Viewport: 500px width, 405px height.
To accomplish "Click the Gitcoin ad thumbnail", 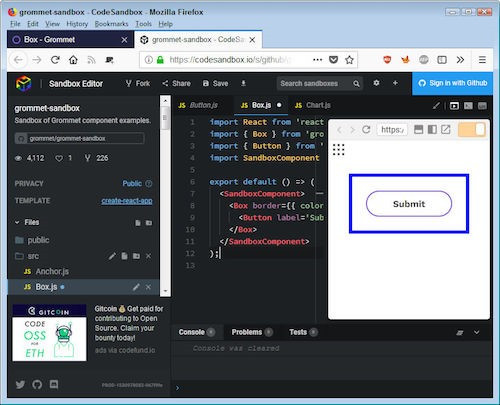I will (x=49, y=333).
